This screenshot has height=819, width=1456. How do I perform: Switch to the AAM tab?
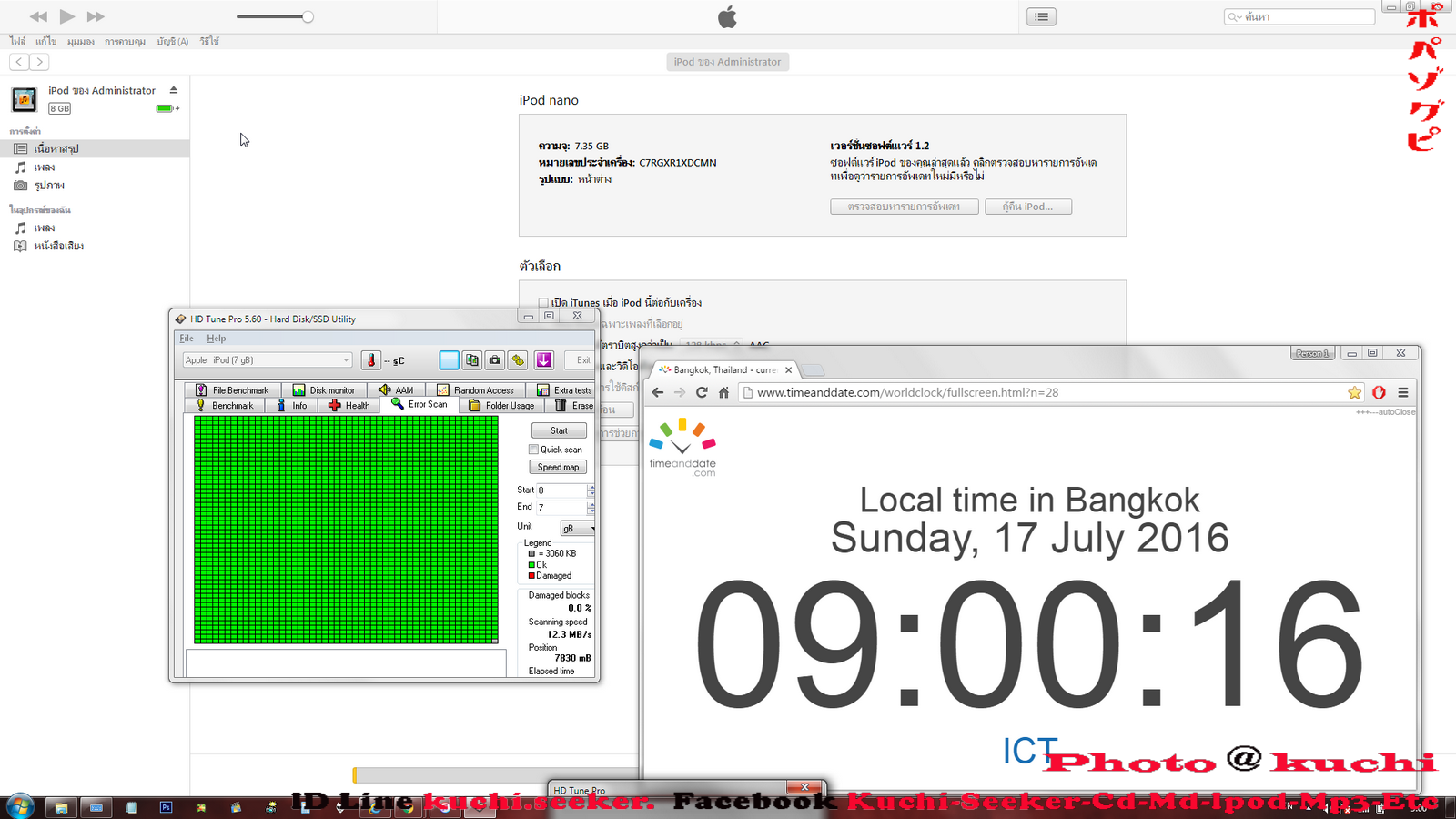coord(396,389)
